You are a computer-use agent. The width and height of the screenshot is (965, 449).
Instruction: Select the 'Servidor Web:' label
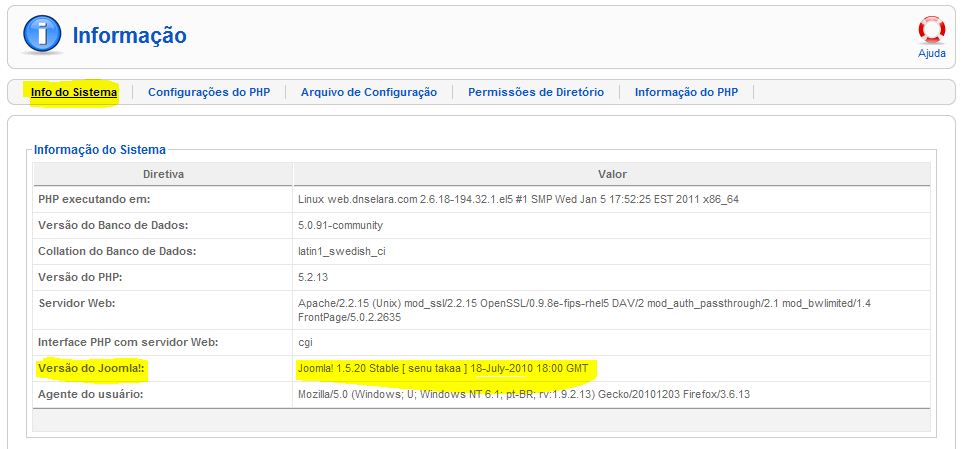77,304
